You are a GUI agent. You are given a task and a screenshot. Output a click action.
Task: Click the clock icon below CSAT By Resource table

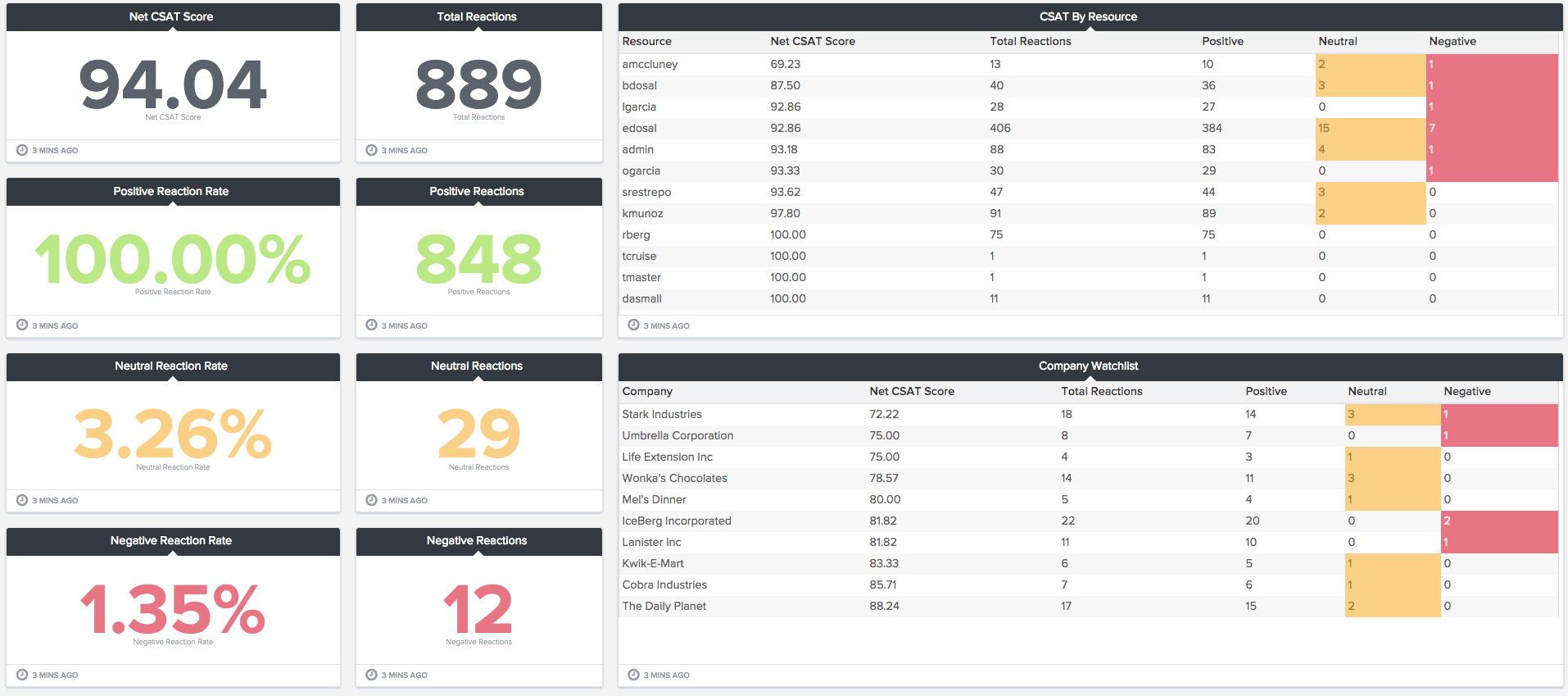click(x=633, y=325)
